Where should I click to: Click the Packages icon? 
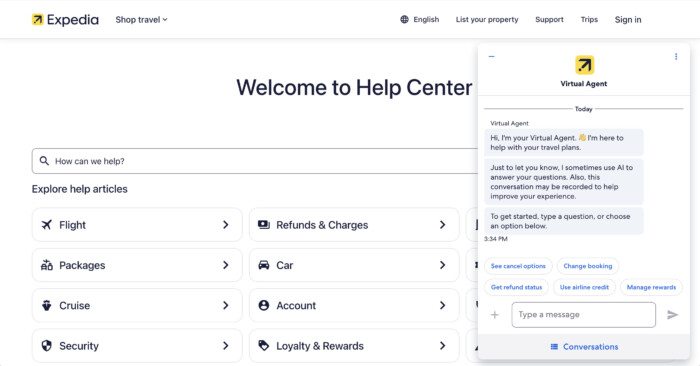coord(46,265)
